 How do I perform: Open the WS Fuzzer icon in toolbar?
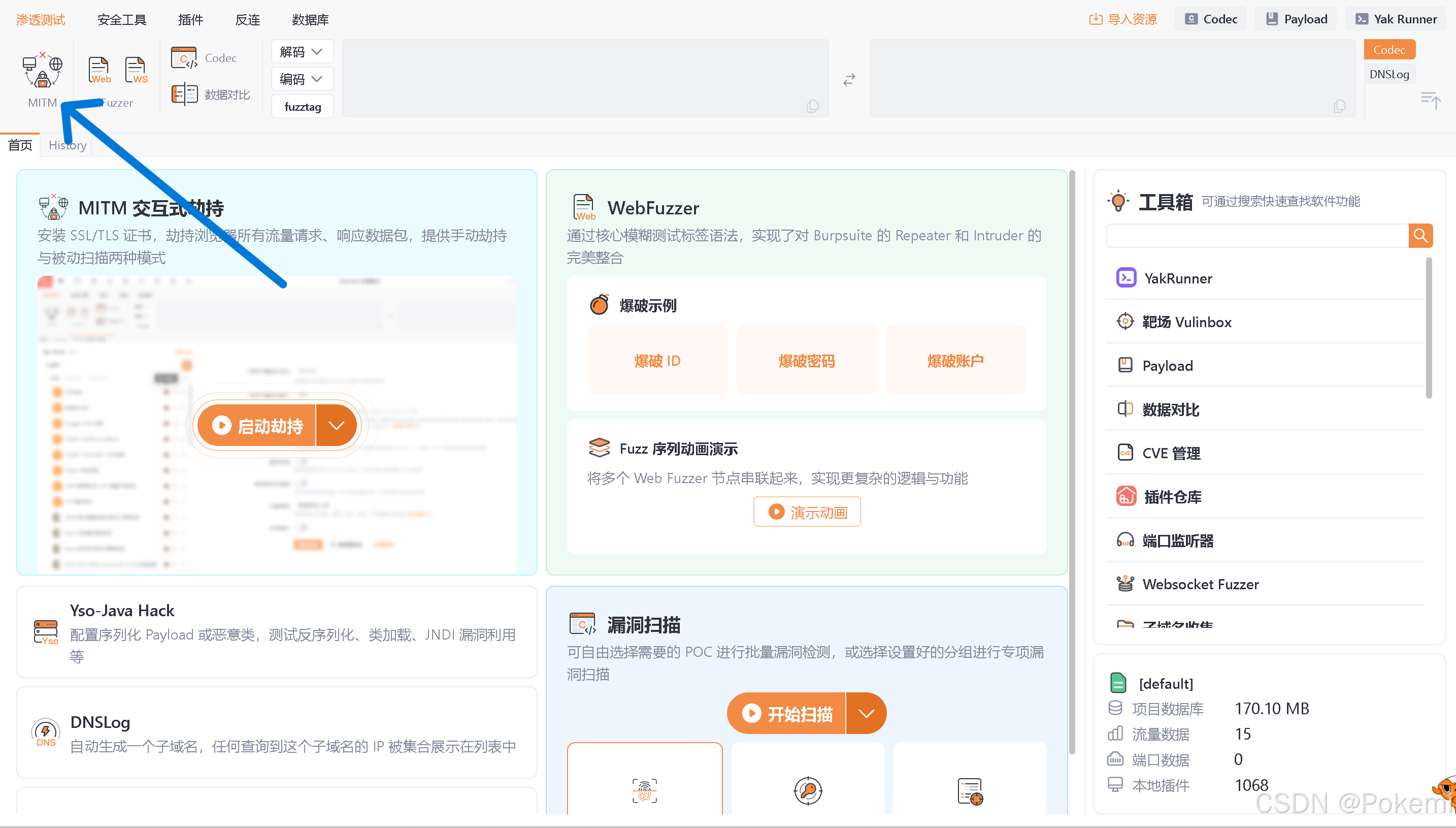pyautogui.click(x=137, y=71)
